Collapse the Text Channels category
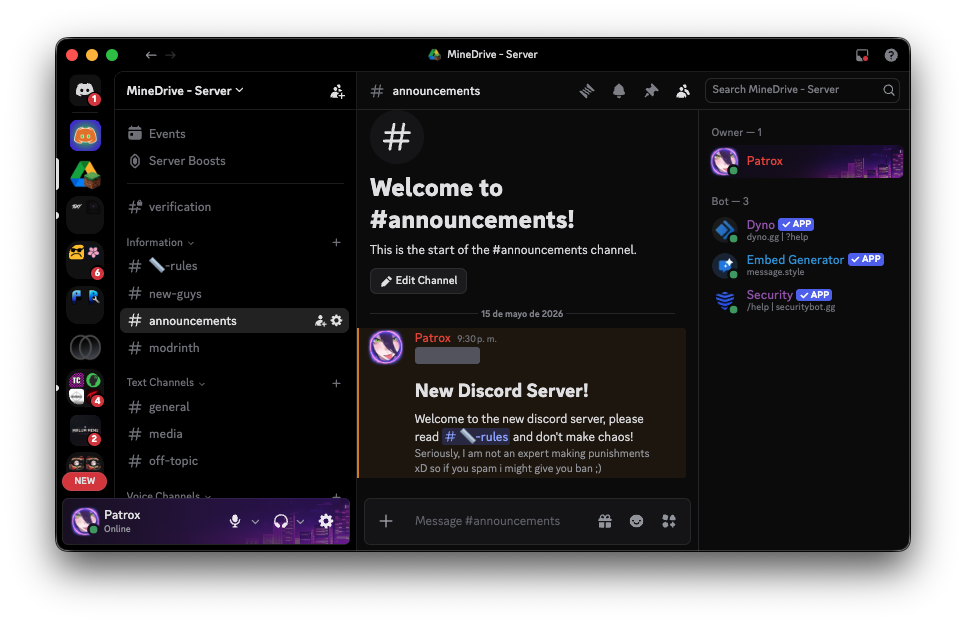The image size is (966, 625). point(165,383)
